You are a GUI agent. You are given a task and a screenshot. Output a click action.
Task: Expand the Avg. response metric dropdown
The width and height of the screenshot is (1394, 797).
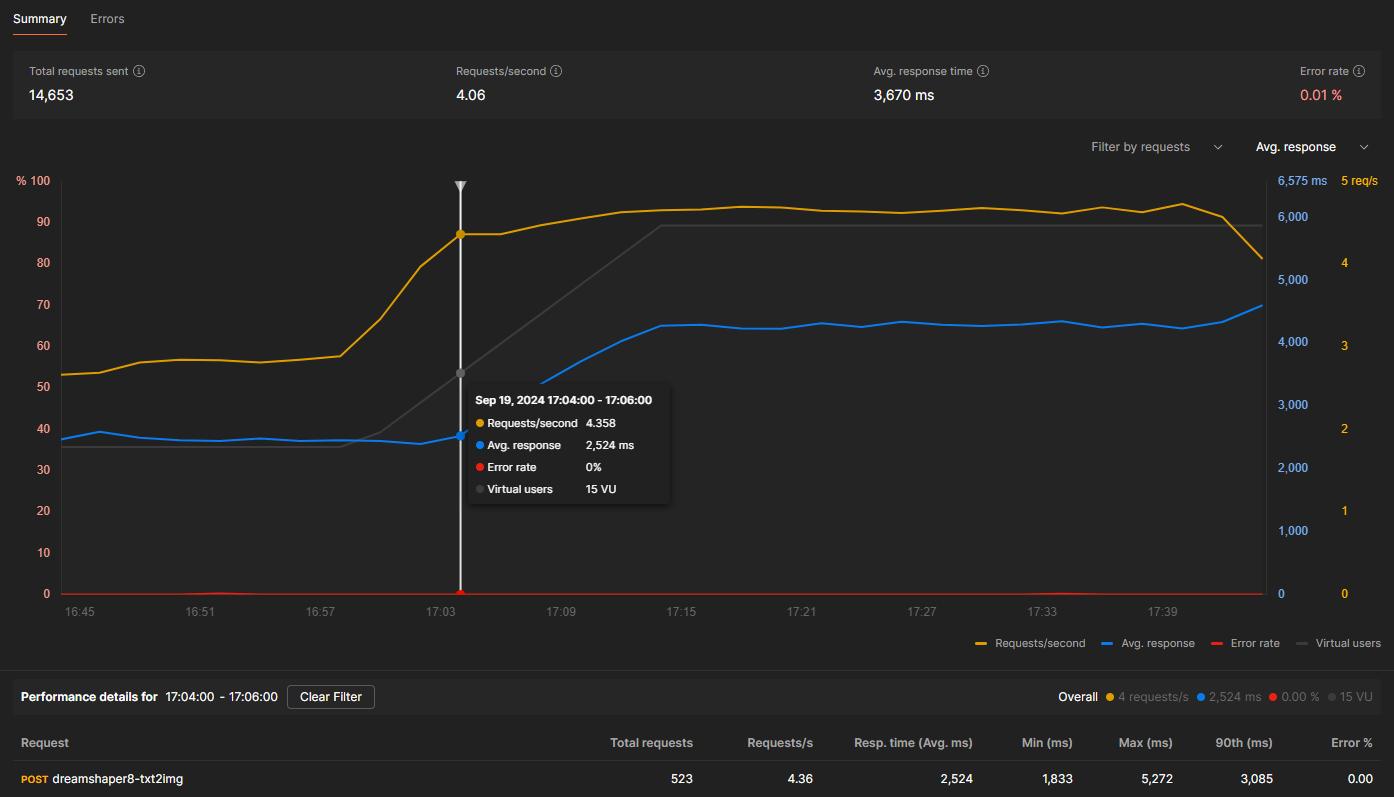tap(1312, 147)
